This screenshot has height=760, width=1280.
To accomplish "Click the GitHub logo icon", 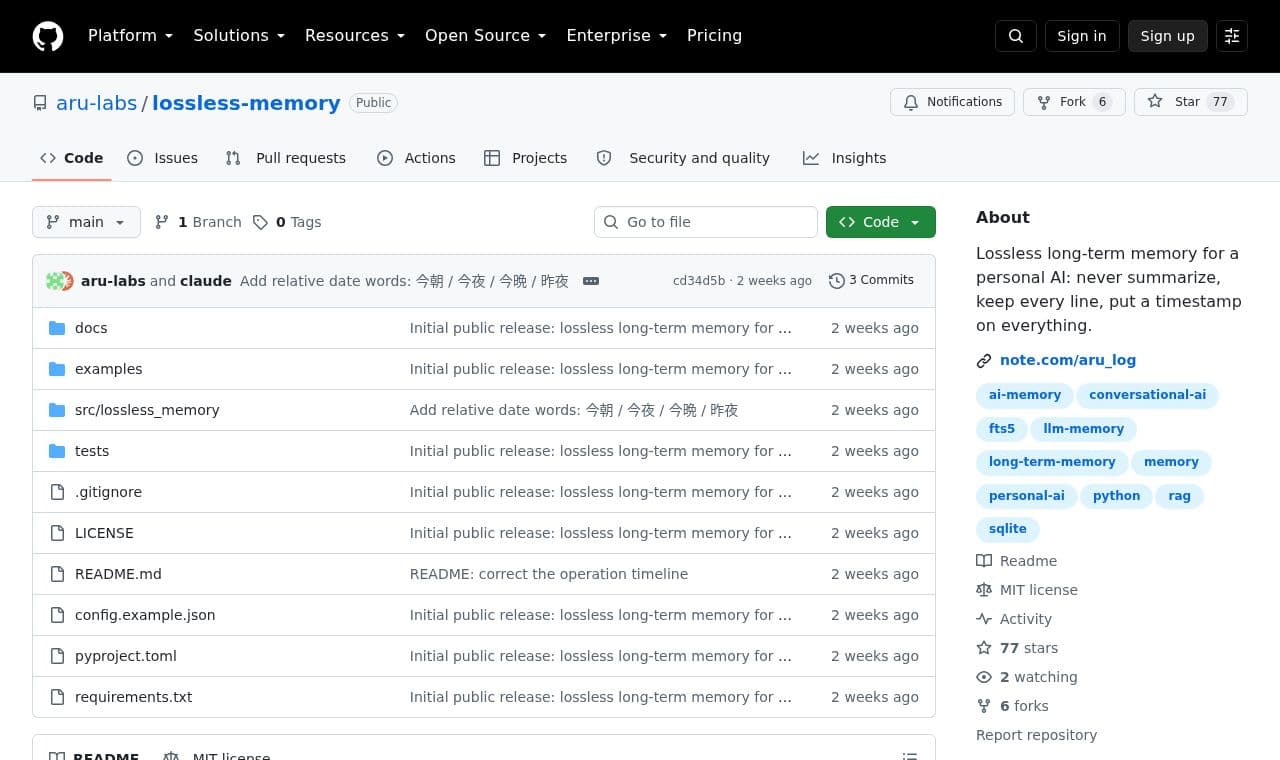I will point(48,36).
